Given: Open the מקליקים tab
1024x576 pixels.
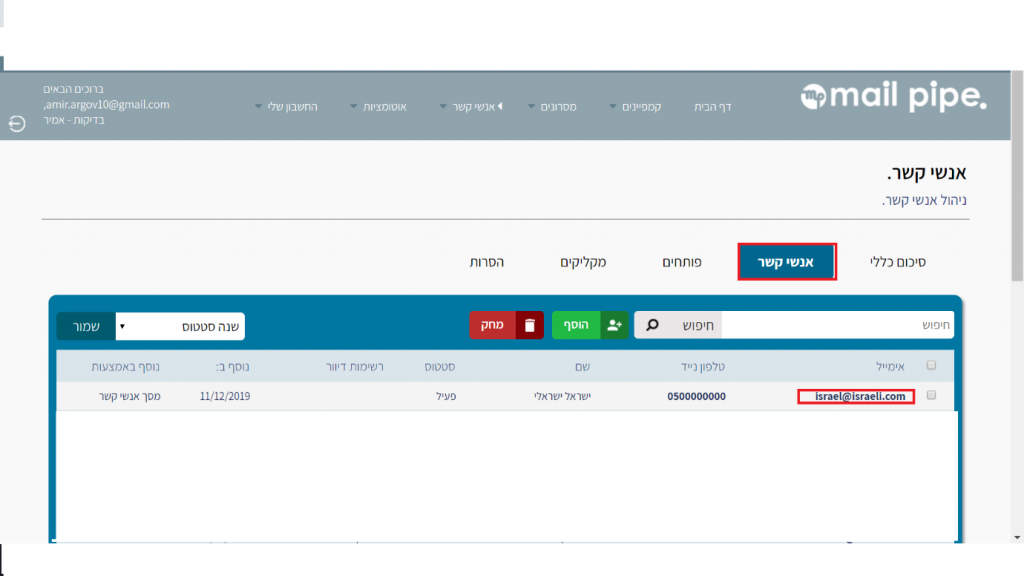Looking at the screenshot, I should pyautogui.click(x=583, y=262).
